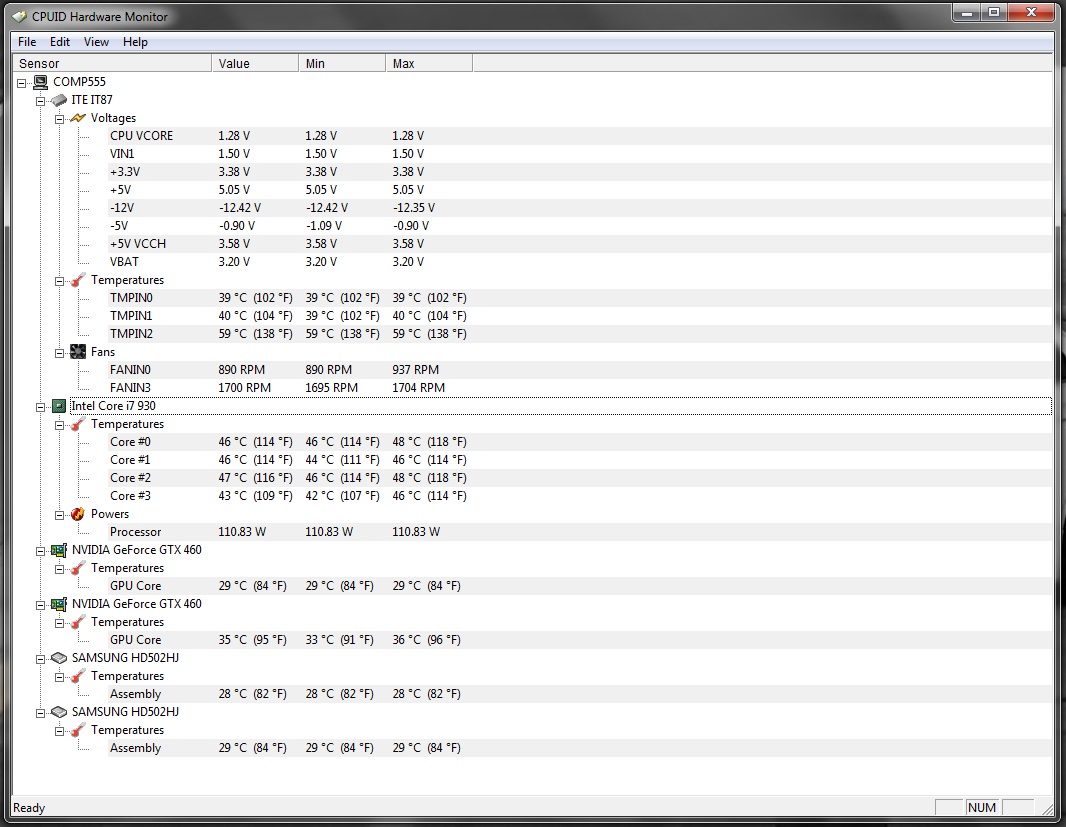Click the 110.83 W processor value
This screenshot has width=1066, height=827.
[x=242, y=532]
